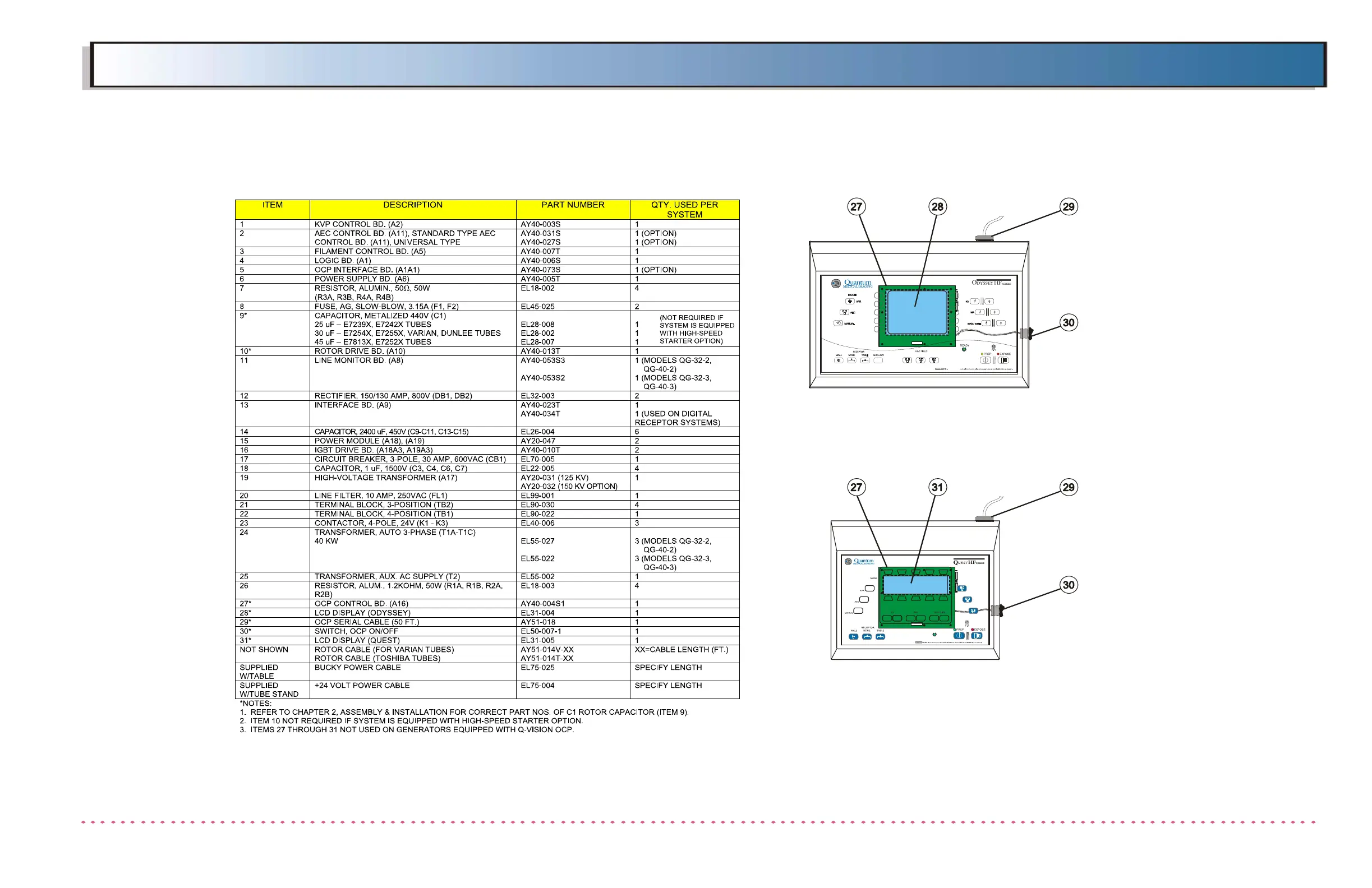The height and width of the screenshot is (888, 1372).
Task: Click the Quest blue LCD display strip
Action: coord(915,585)
